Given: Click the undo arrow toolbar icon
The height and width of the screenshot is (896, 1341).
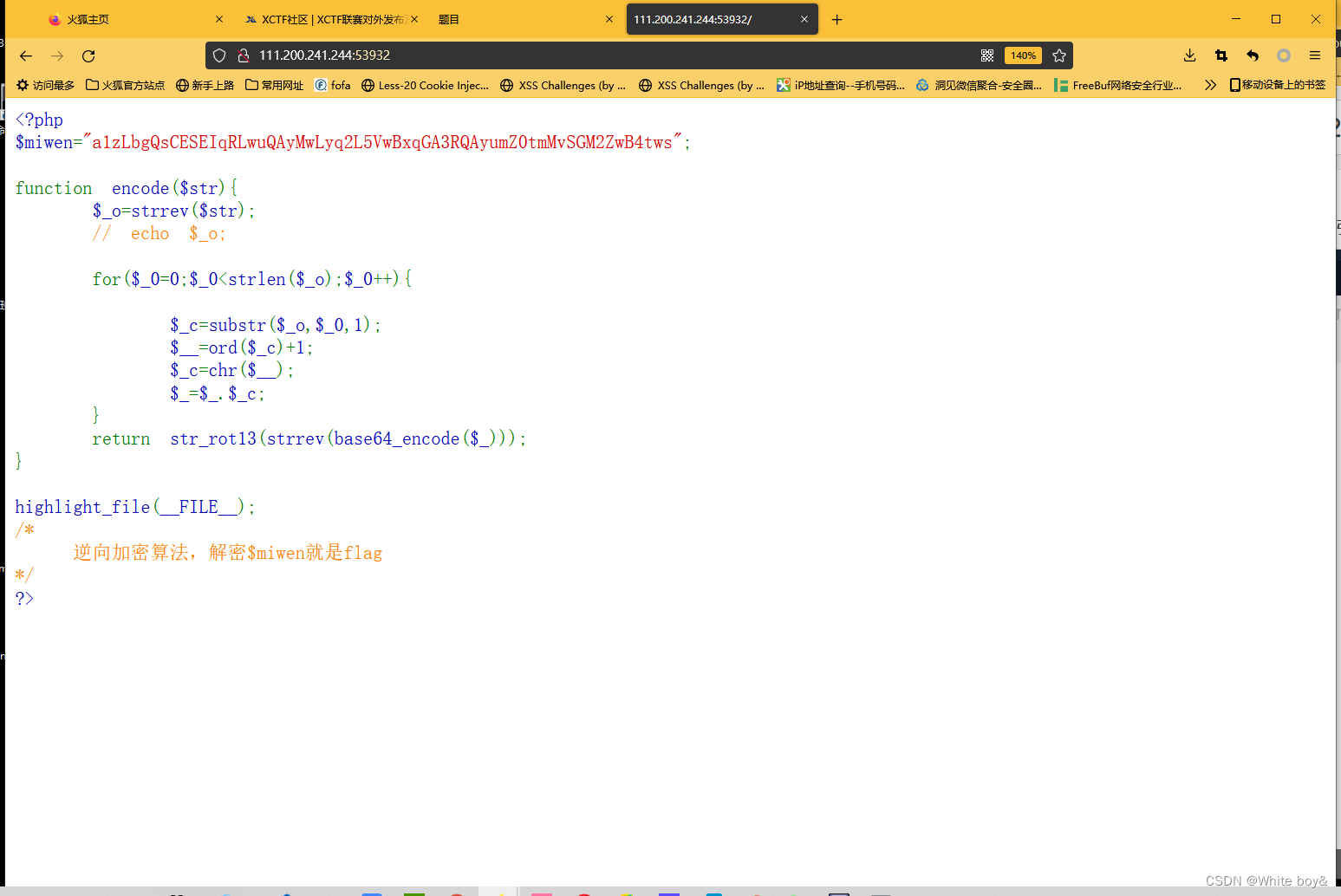Looking at the screenshot, I should click(x=1253, y=55).
